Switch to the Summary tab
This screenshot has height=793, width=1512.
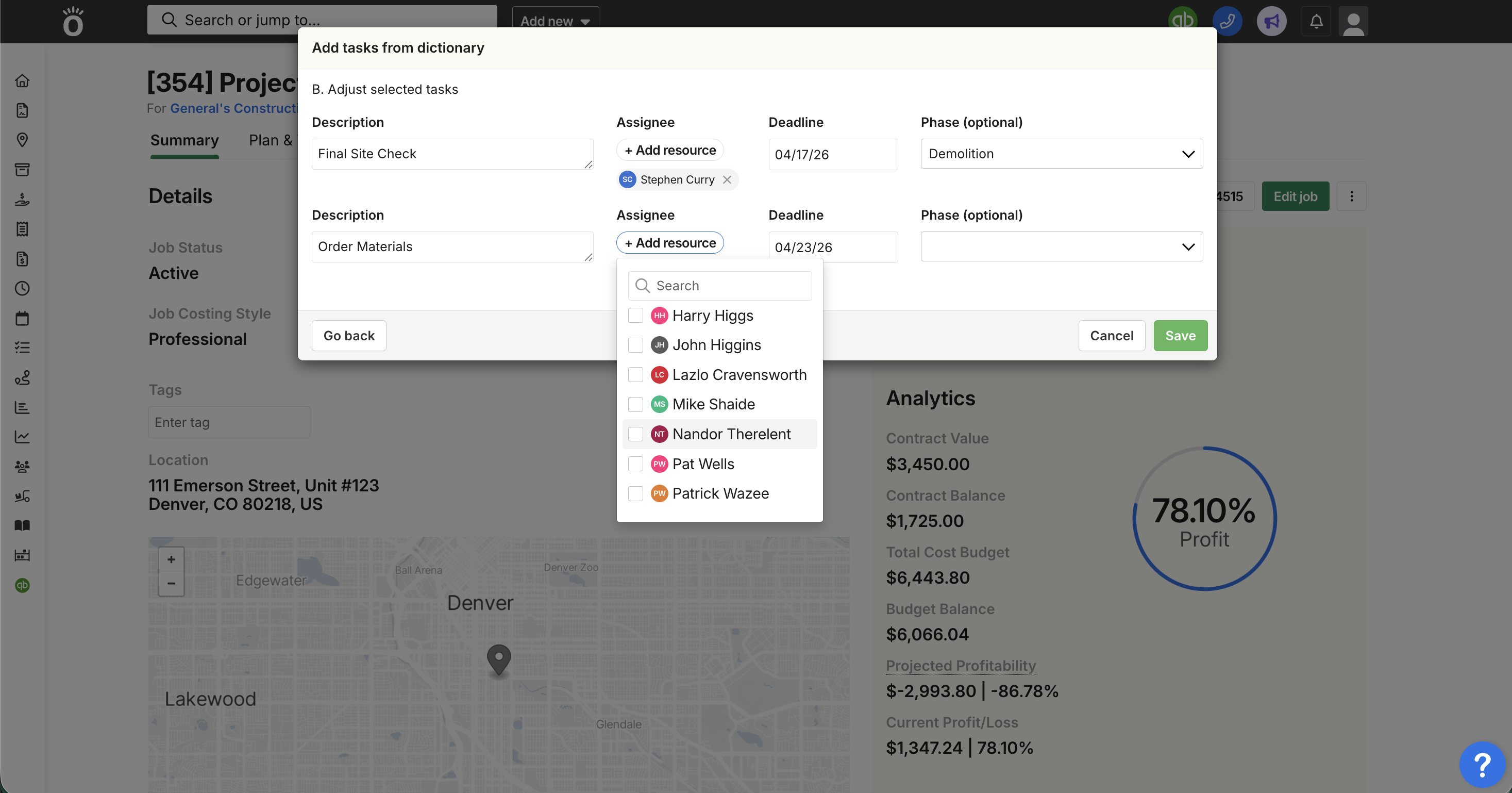pos(184,140)
